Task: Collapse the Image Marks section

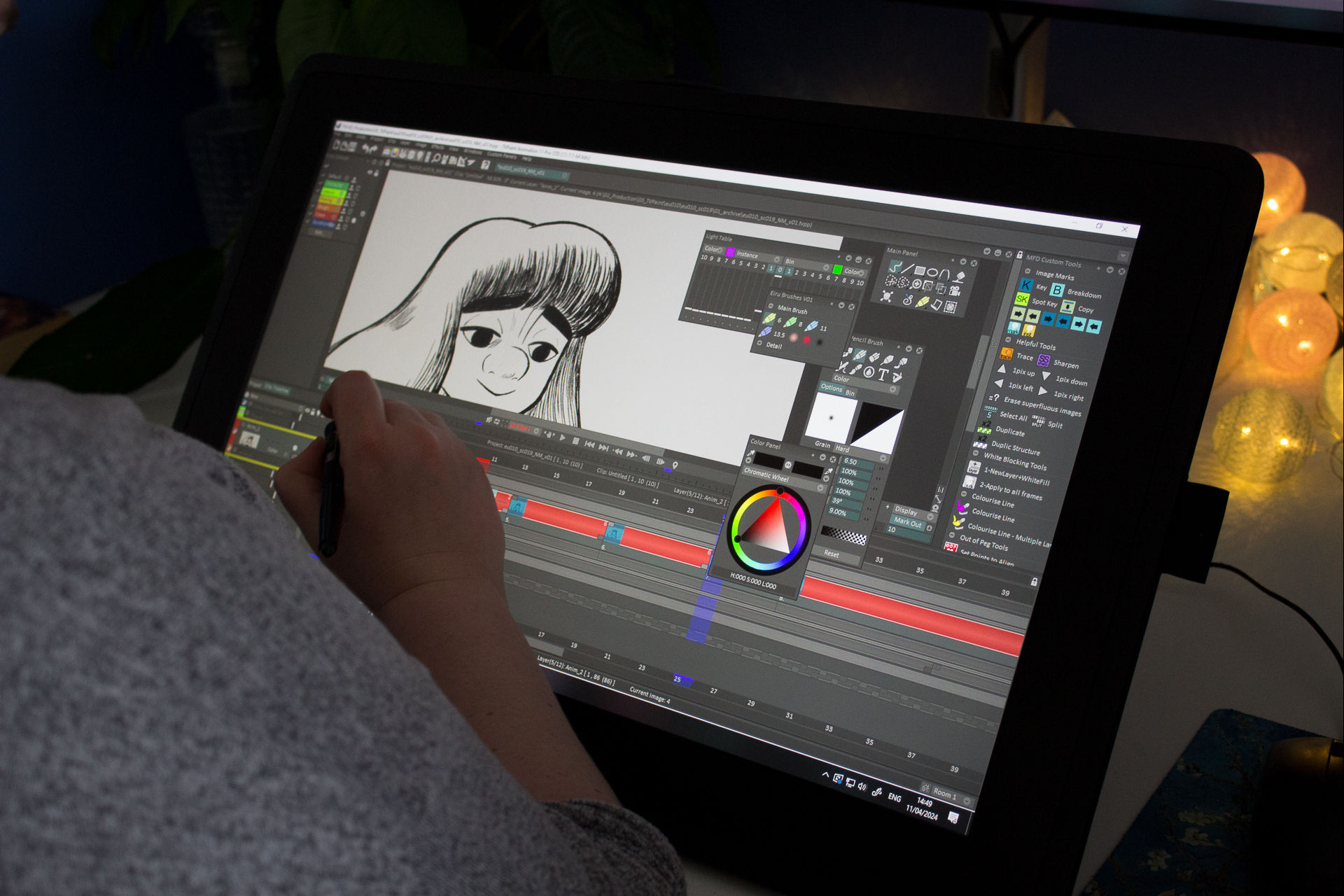Action: point(1028,272)
